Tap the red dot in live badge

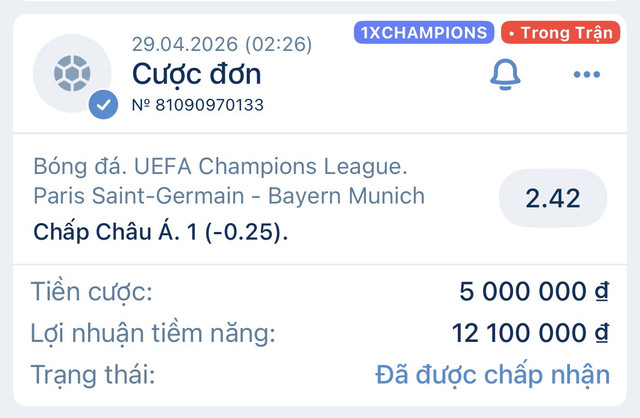click(511, 33)
